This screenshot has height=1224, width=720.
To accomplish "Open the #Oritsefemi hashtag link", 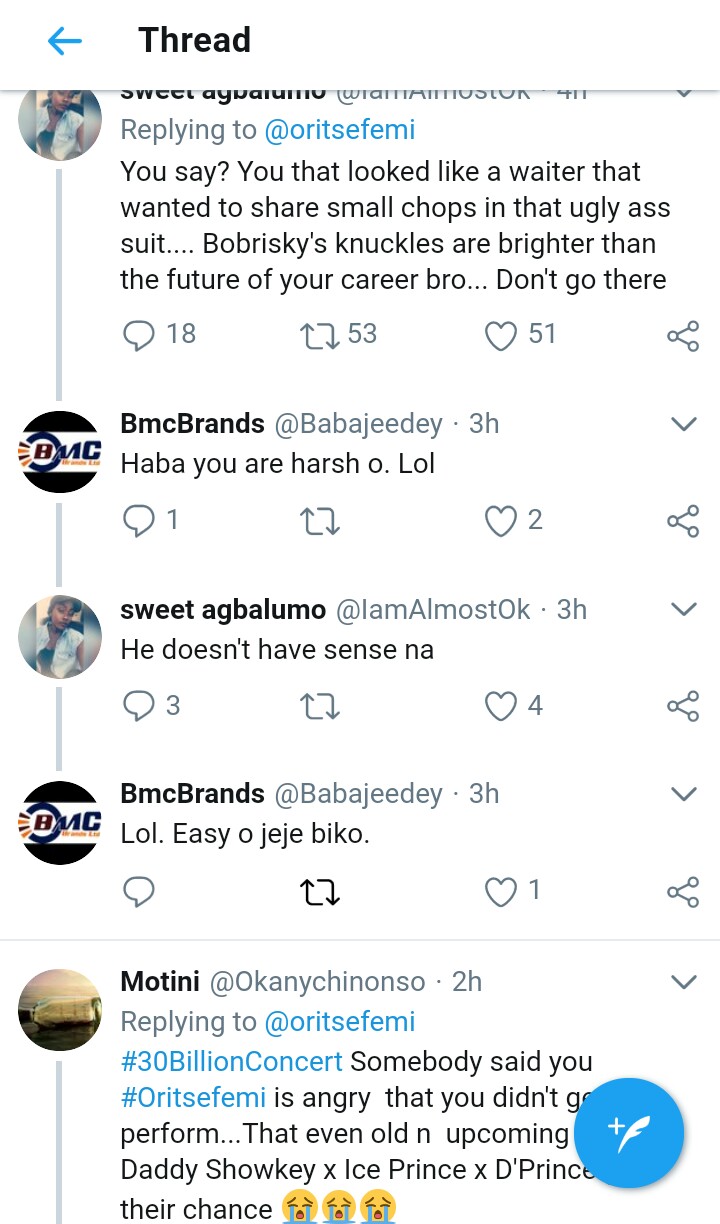I will (193, 1097).
